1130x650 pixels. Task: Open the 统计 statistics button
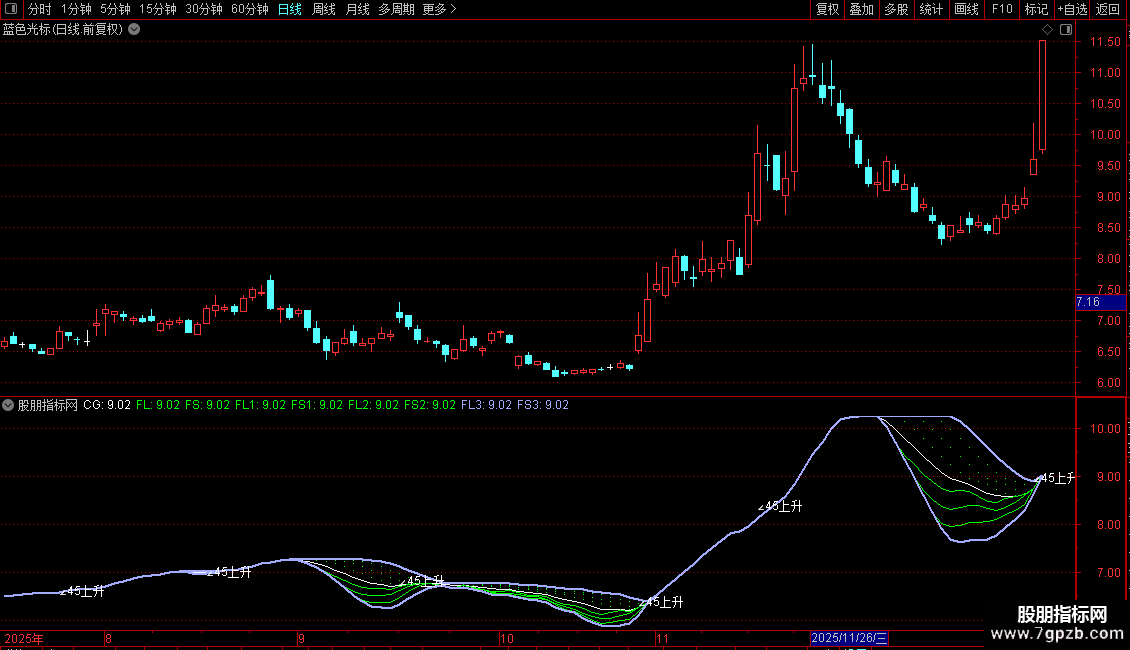[x=931, y=9]
